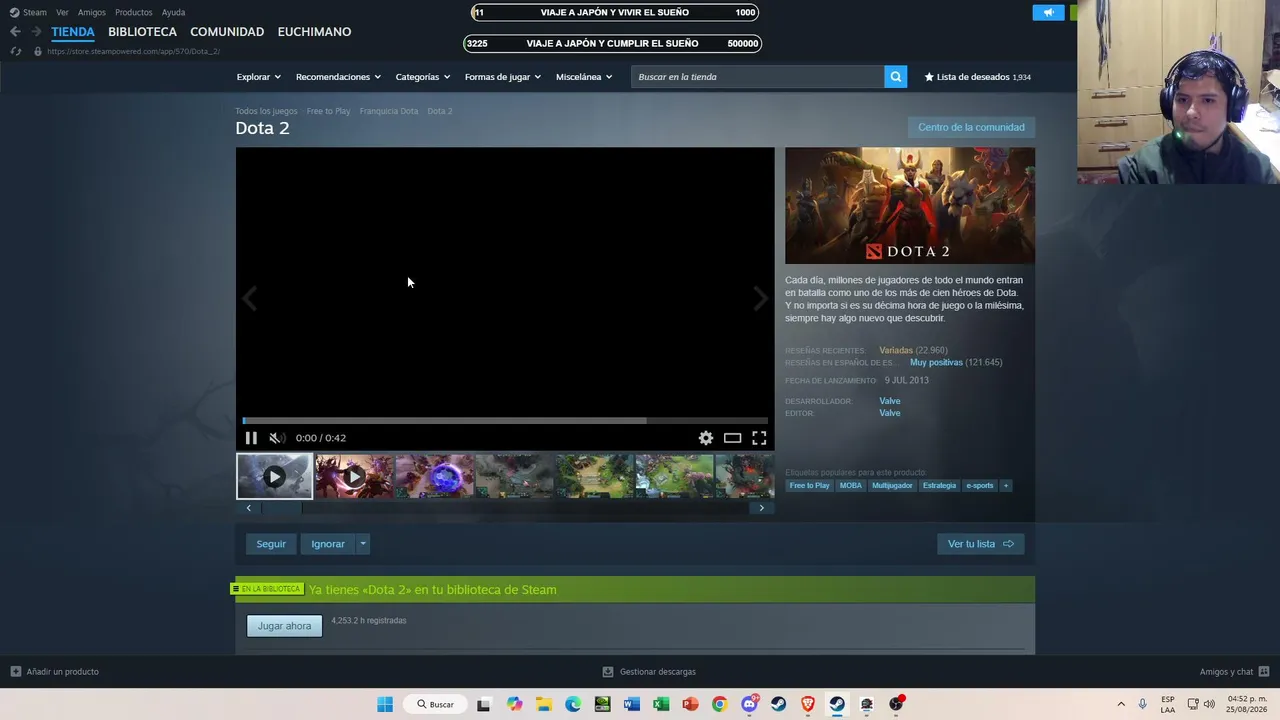Expand the Formas de jugar dropdown
Screen dimensions: 1280x720
502,77
